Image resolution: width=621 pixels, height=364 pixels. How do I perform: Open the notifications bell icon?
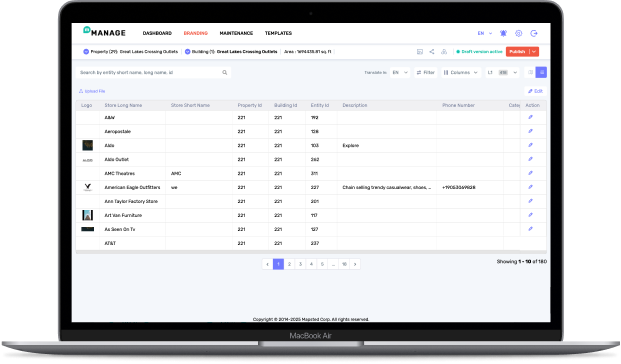point(503,33)
